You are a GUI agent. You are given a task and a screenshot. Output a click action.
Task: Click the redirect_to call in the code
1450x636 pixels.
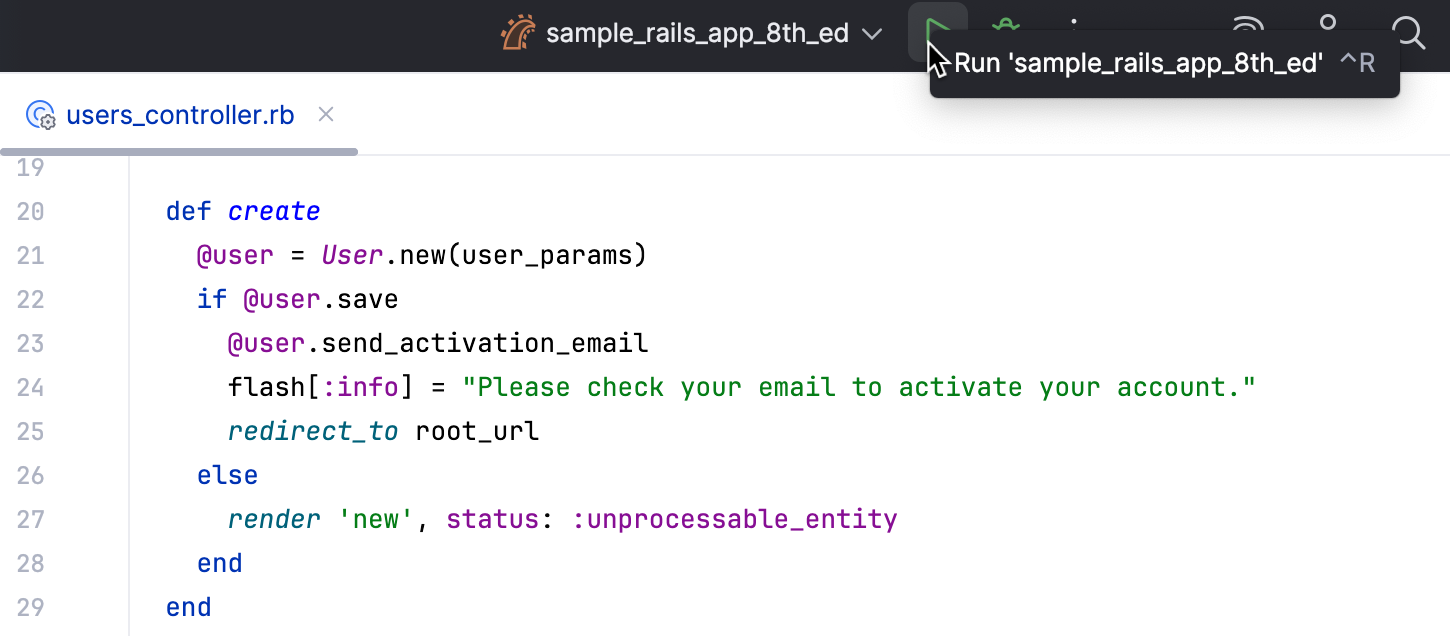coord(313,432)
